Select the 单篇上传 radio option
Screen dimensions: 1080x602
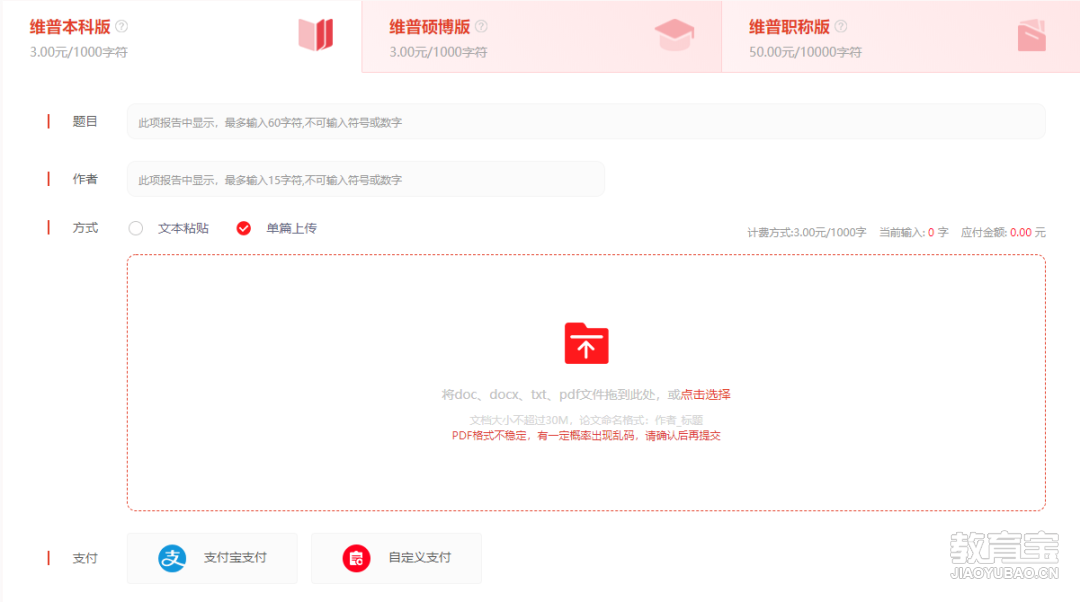click(244, 228)
